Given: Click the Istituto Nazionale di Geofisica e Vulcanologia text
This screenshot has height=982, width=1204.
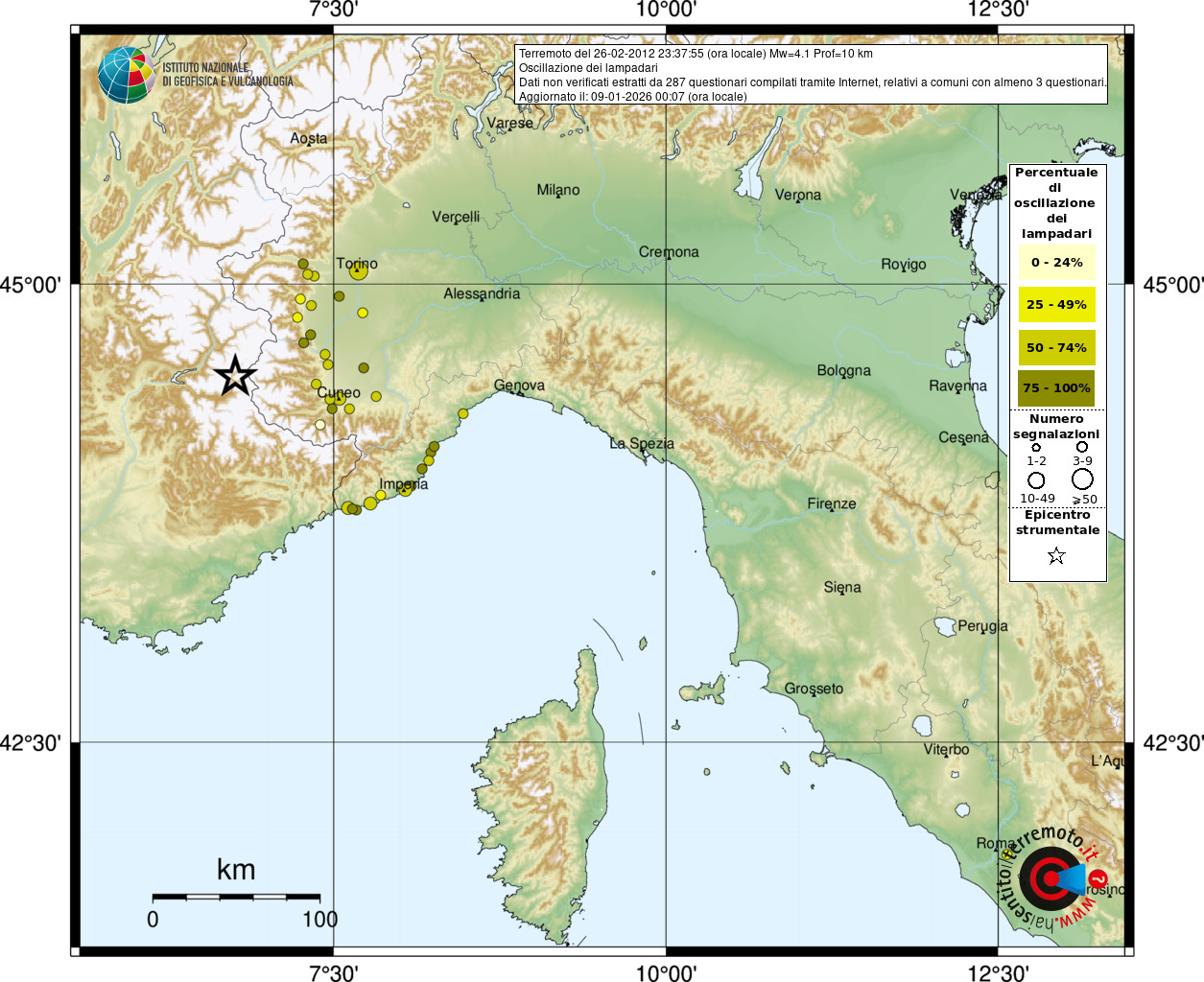Looking at the screenshot, I should [227, 75].
